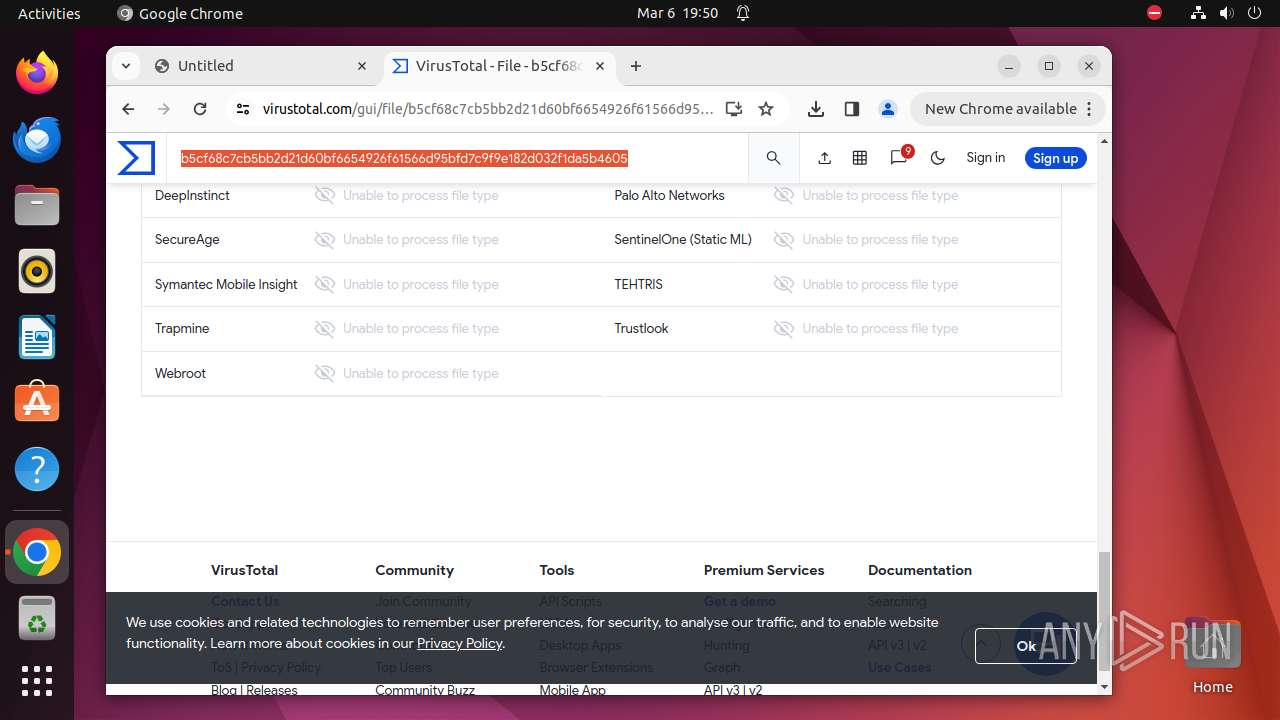Open site information icon in address bar
The height and width of the screenshot is (720, 1280).
pyautogui.click(x=243, y=109)
